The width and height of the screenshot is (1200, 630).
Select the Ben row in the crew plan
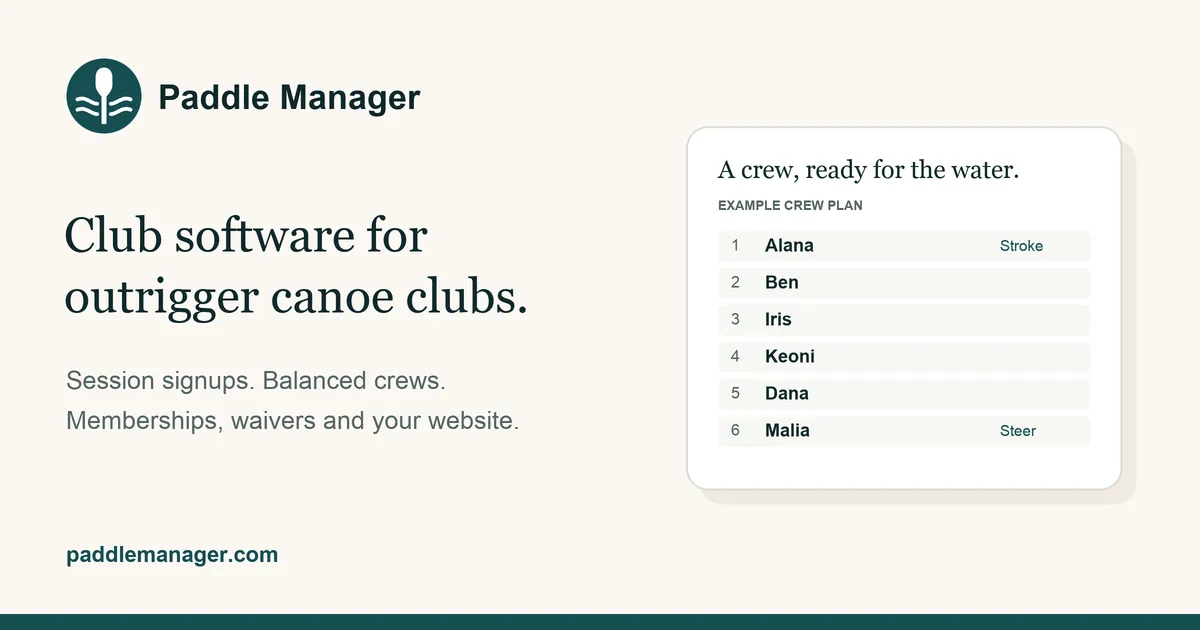coord(904,283)
